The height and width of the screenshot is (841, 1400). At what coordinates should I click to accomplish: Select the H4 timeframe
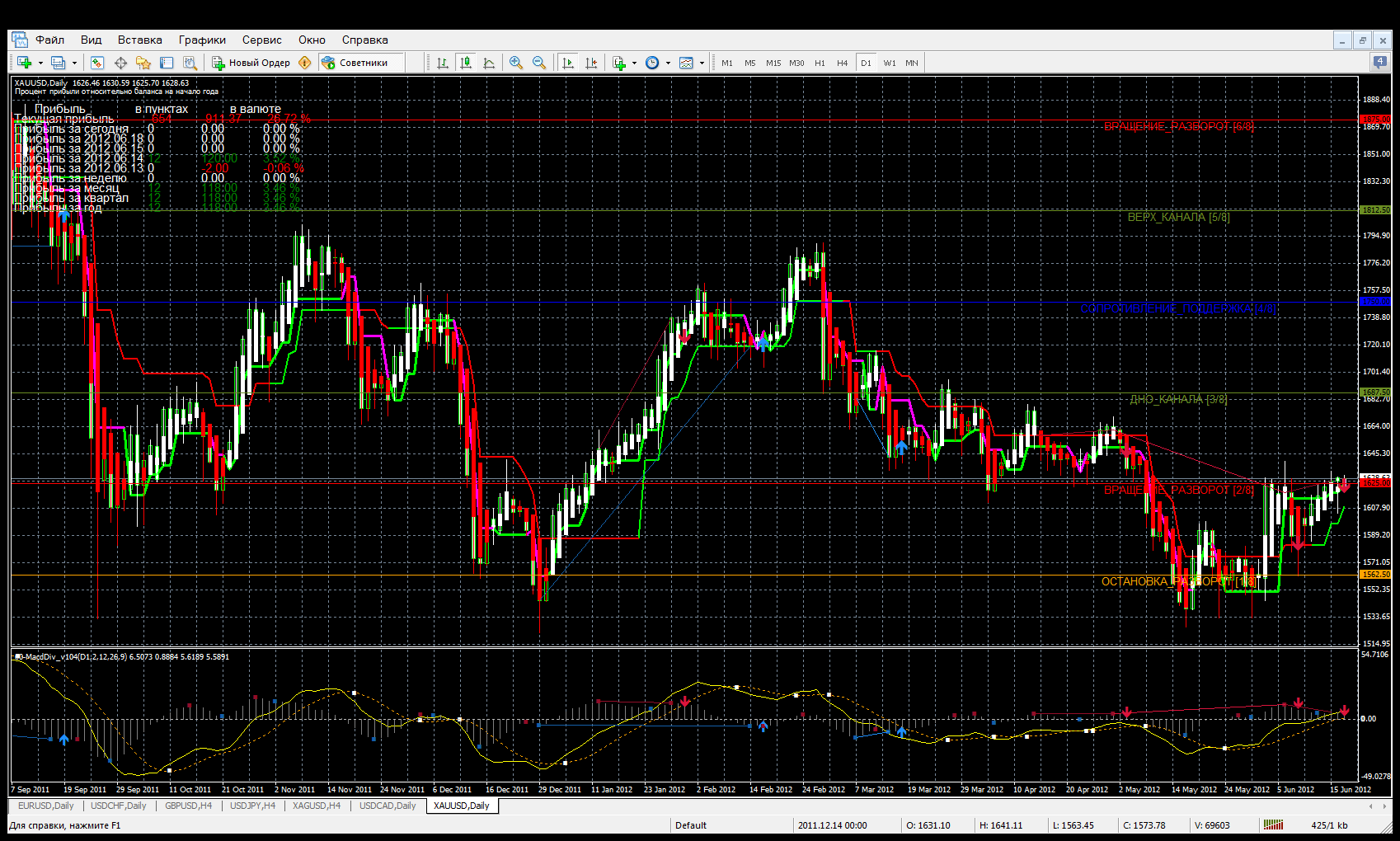(x=842, y=63)
